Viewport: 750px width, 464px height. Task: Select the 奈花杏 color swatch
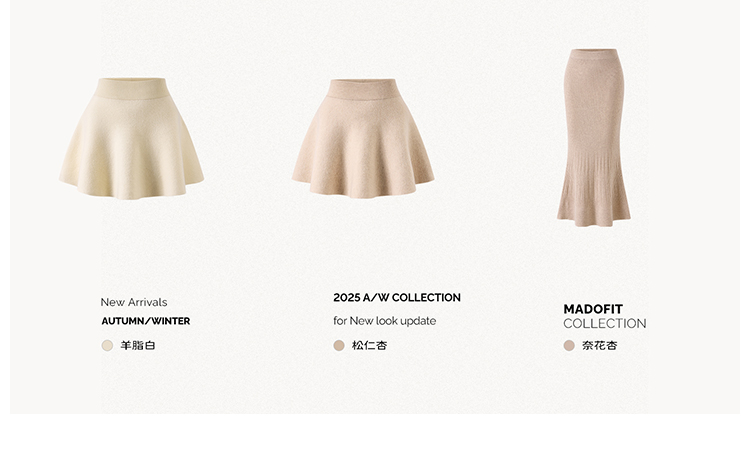(x=569, y=345)
